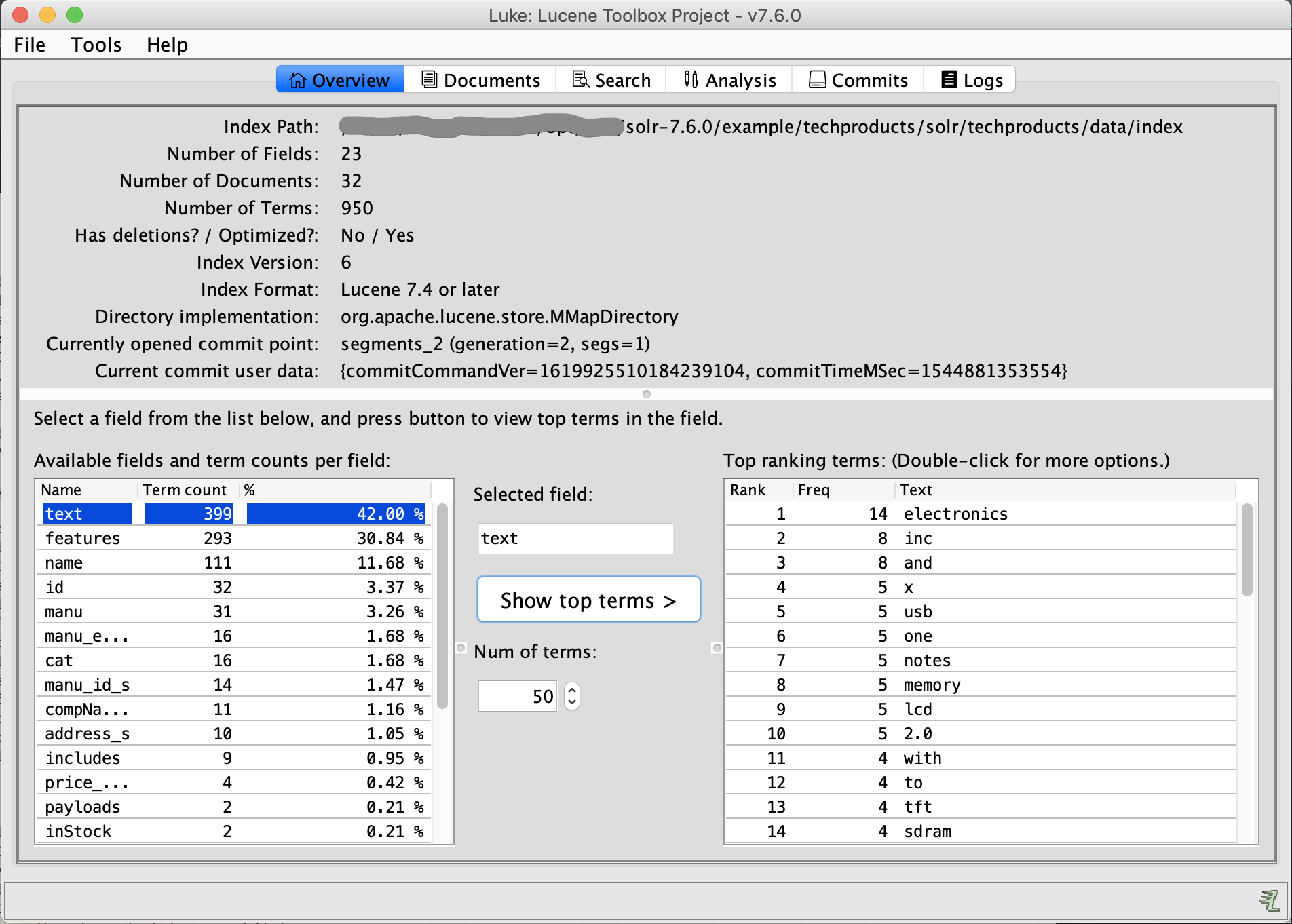This screenshot has height=924, width=1292.
Task: Select the 'features' field row
Action: point(235,538)
